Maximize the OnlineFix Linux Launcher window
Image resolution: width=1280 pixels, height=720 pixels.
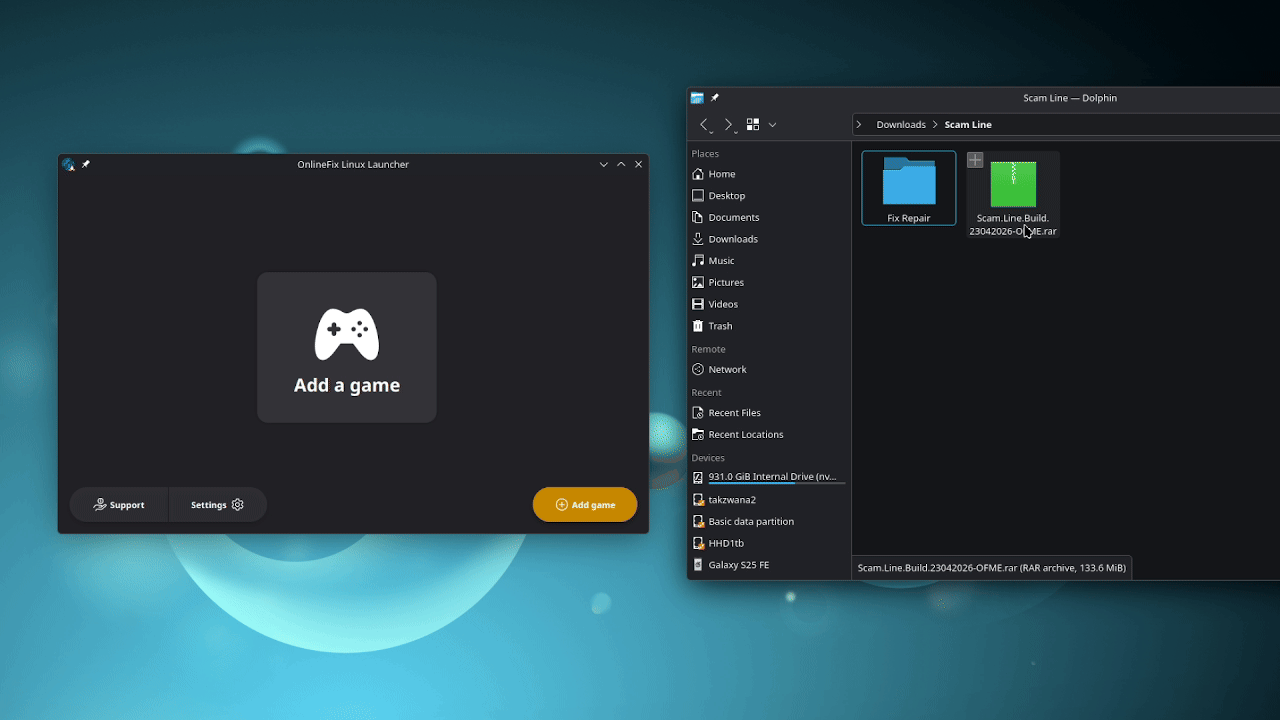pos(621,164)
